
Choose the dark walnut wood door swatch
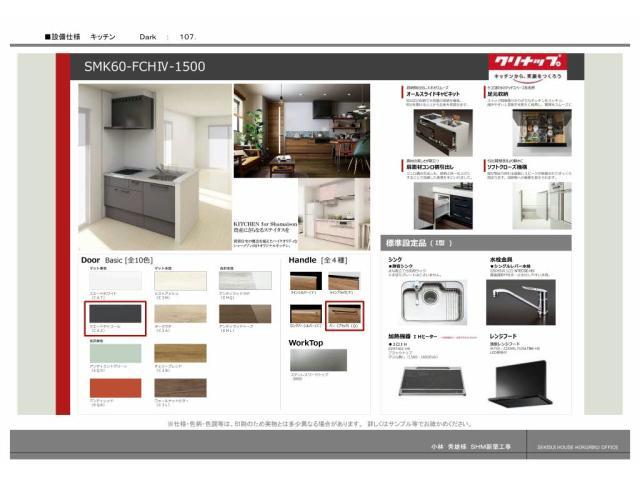[180, 387]
